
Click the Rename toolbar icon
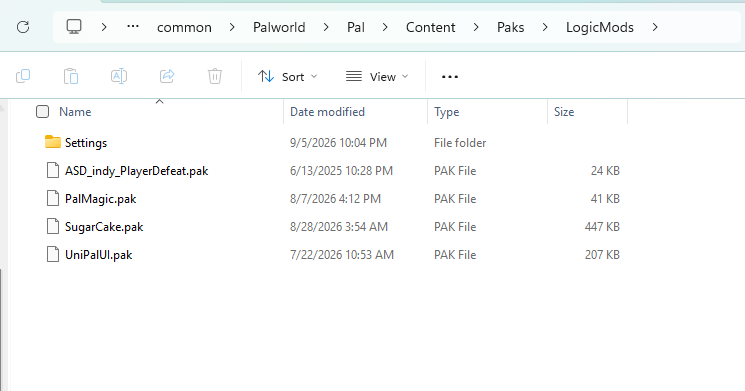click(119, 76)
